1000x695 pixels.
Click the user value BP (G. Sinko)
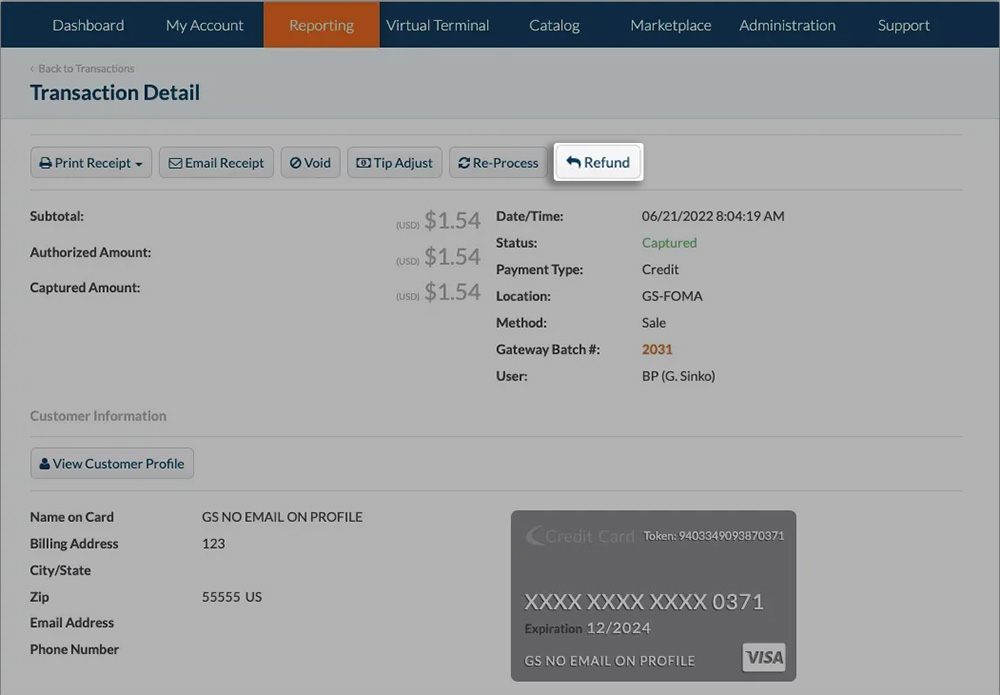679,376
